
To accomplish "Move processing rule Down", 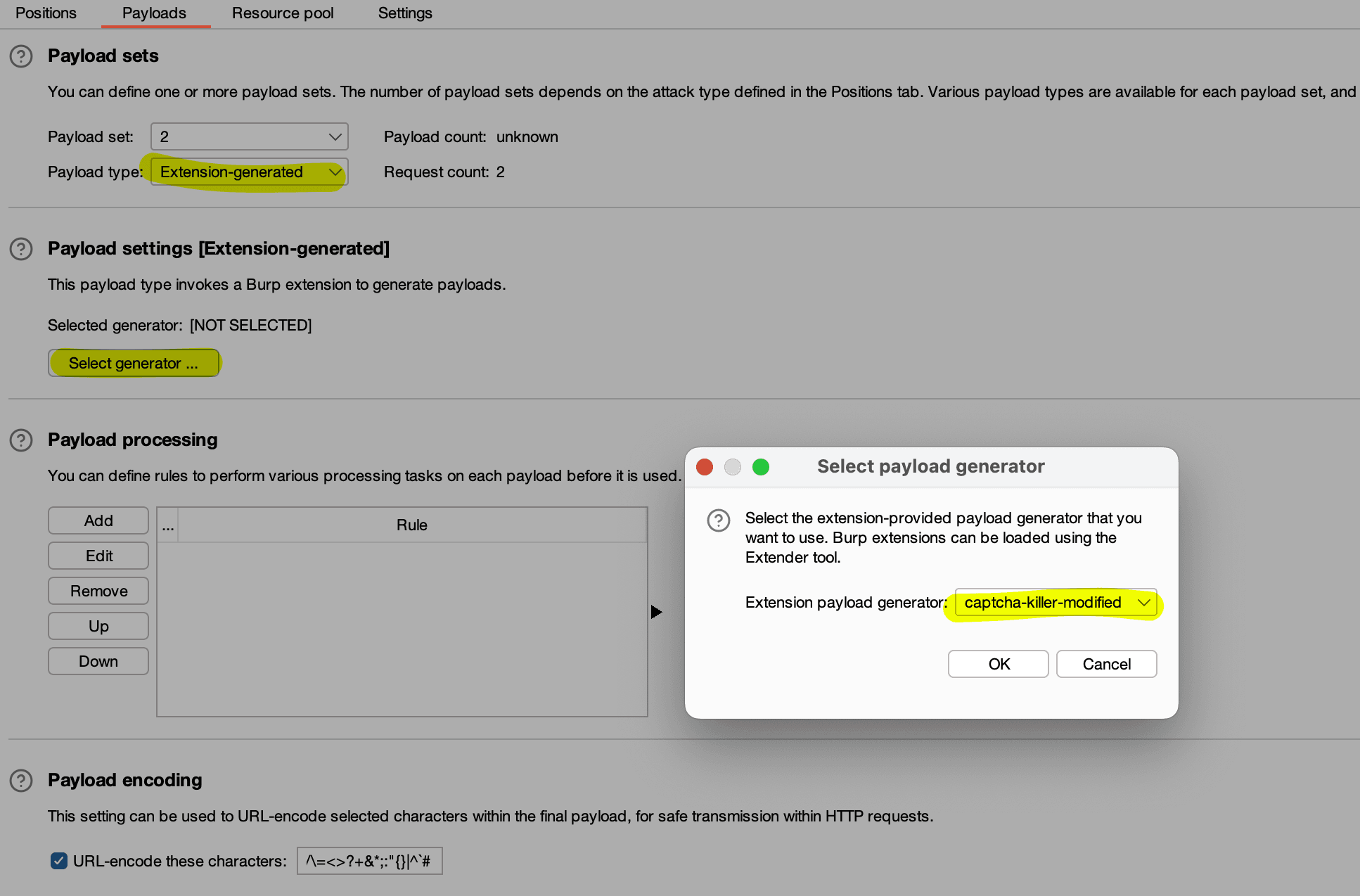I will [98, 661].
